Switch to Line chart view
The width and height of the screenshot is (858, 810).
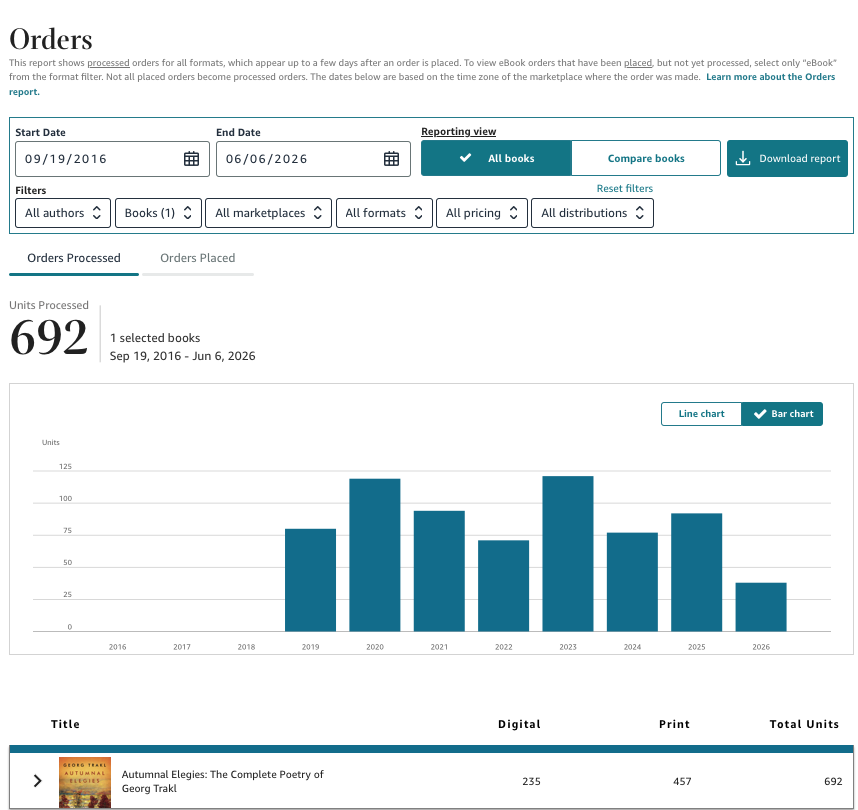point(701,414)
